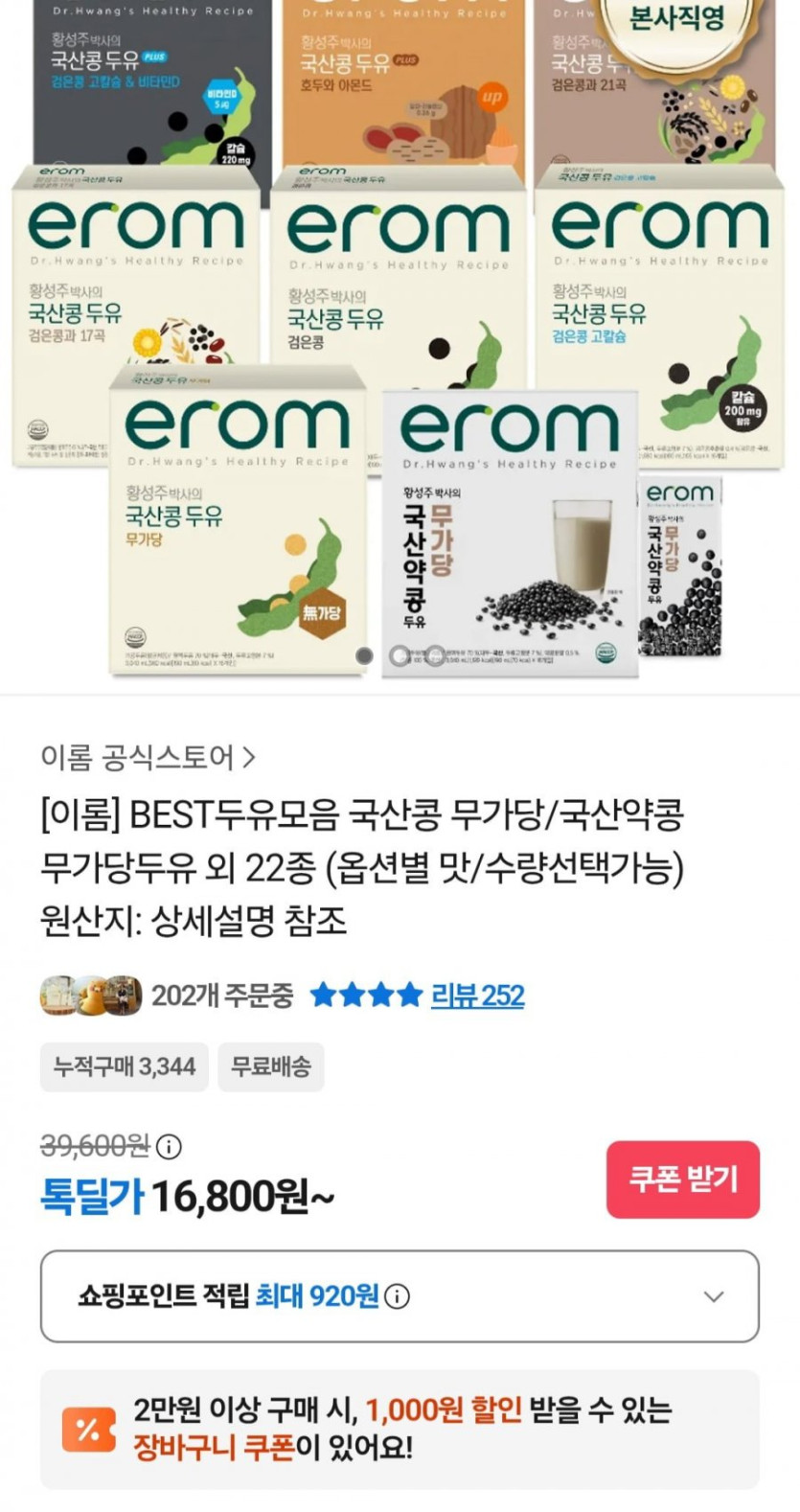The image size is (800, 1512).
Task: Tap the 국산약콩 무가당 두유 box image
Action: click(x=511, y=534)
